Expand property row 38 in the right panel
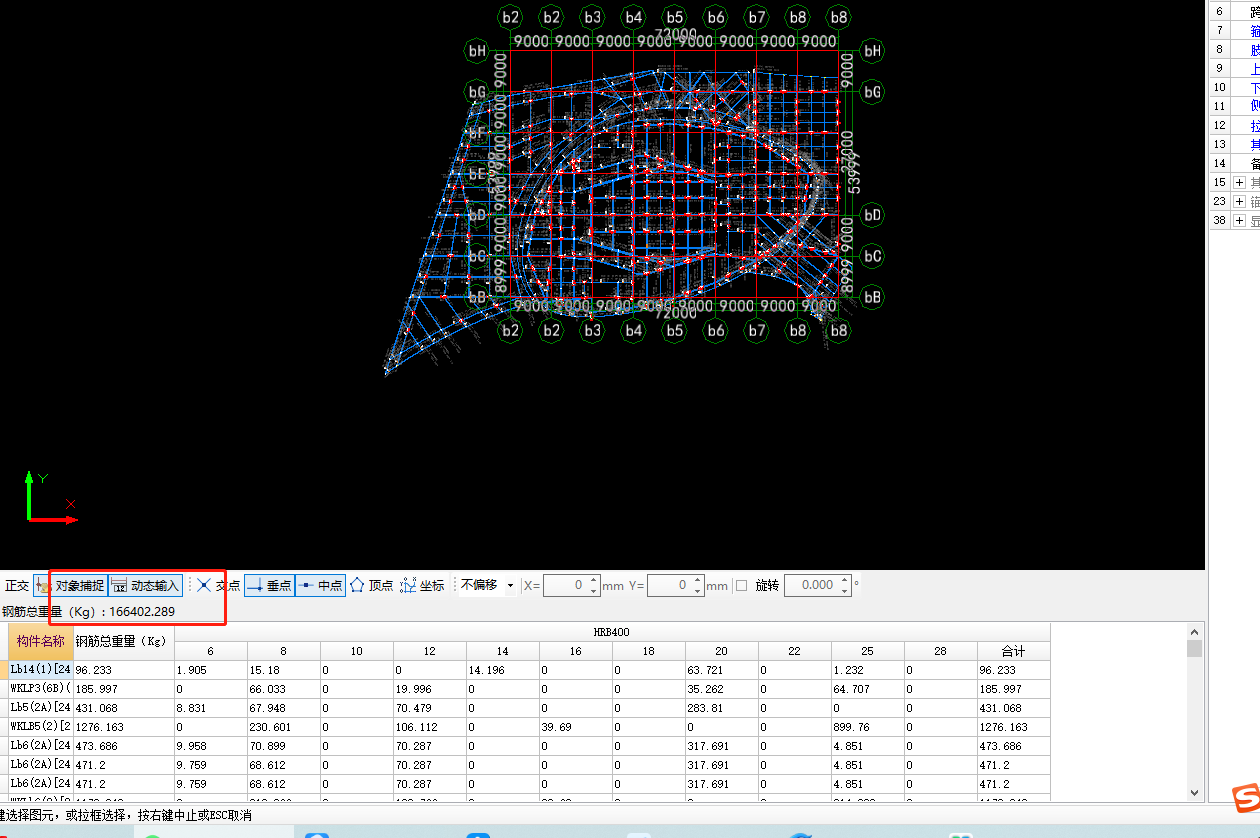1260x838 pixels. (x=1240, y=220)
